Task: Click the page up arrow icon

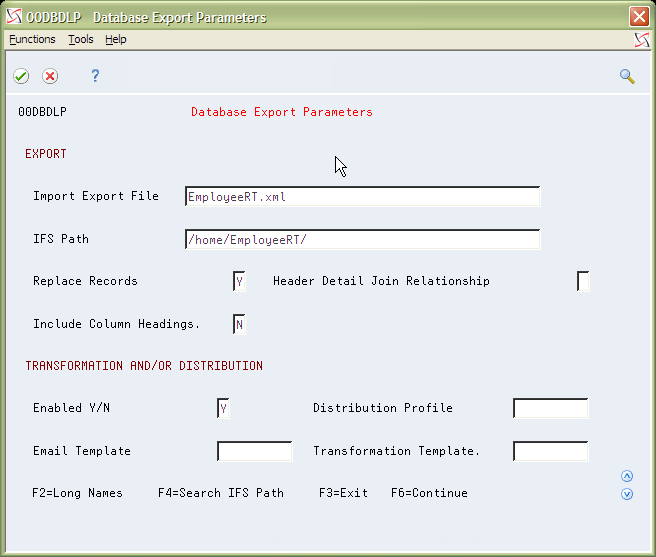Action: click(x=627, y=476)
